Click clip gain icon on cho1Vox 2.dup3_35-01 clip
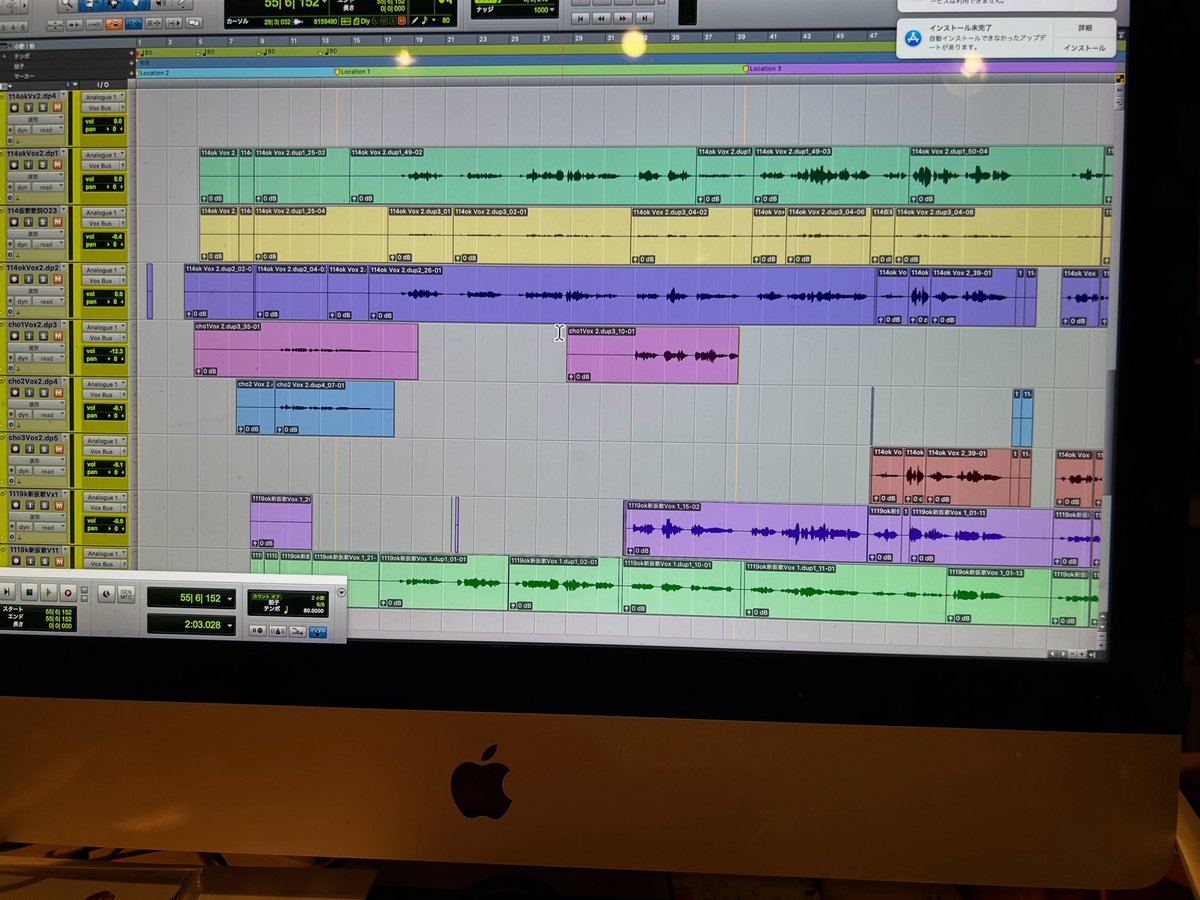1200x900 pixels. pos(200,372)
